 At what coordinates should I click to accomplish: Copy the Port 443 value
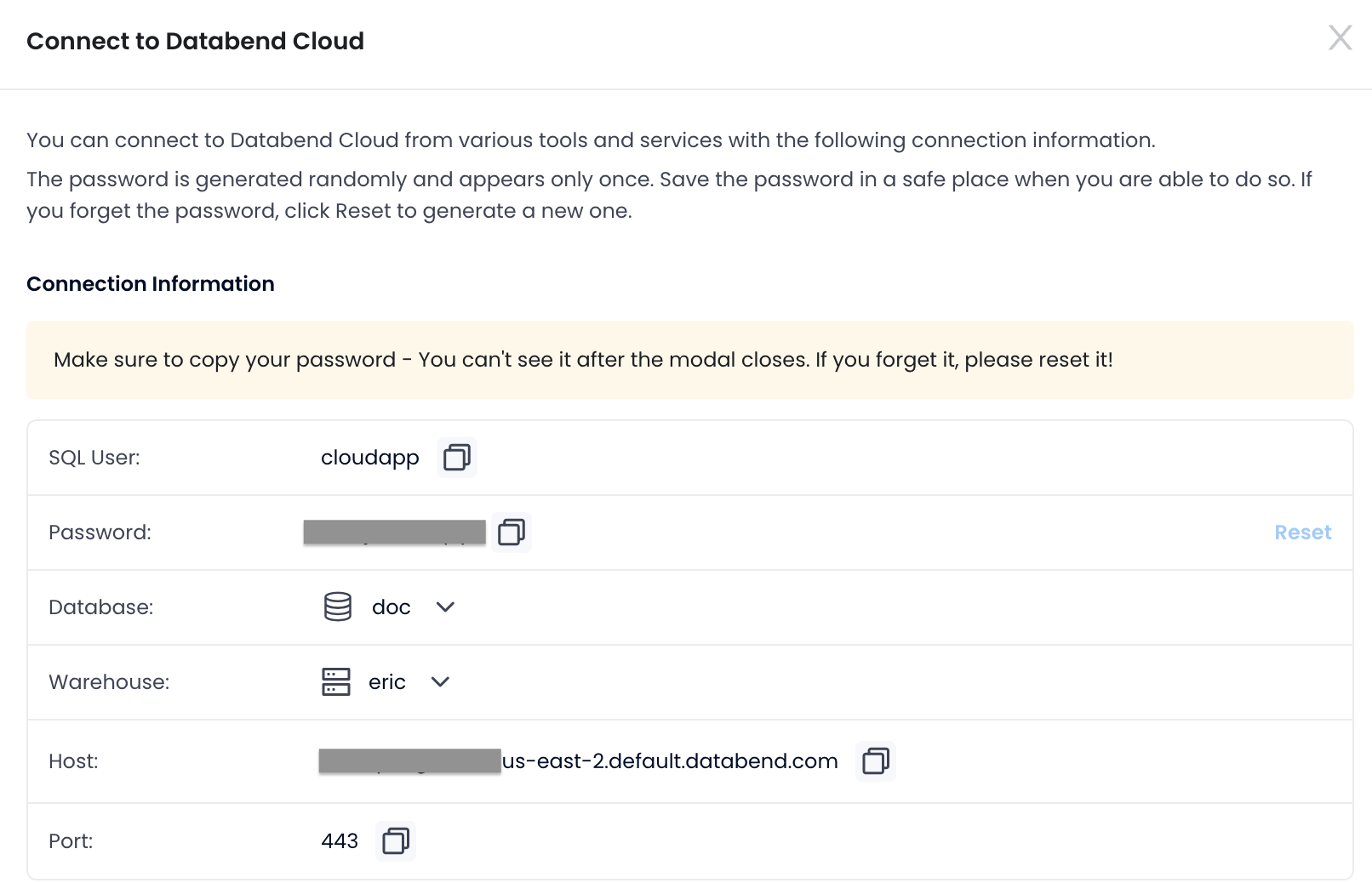[x=396, y=841]
